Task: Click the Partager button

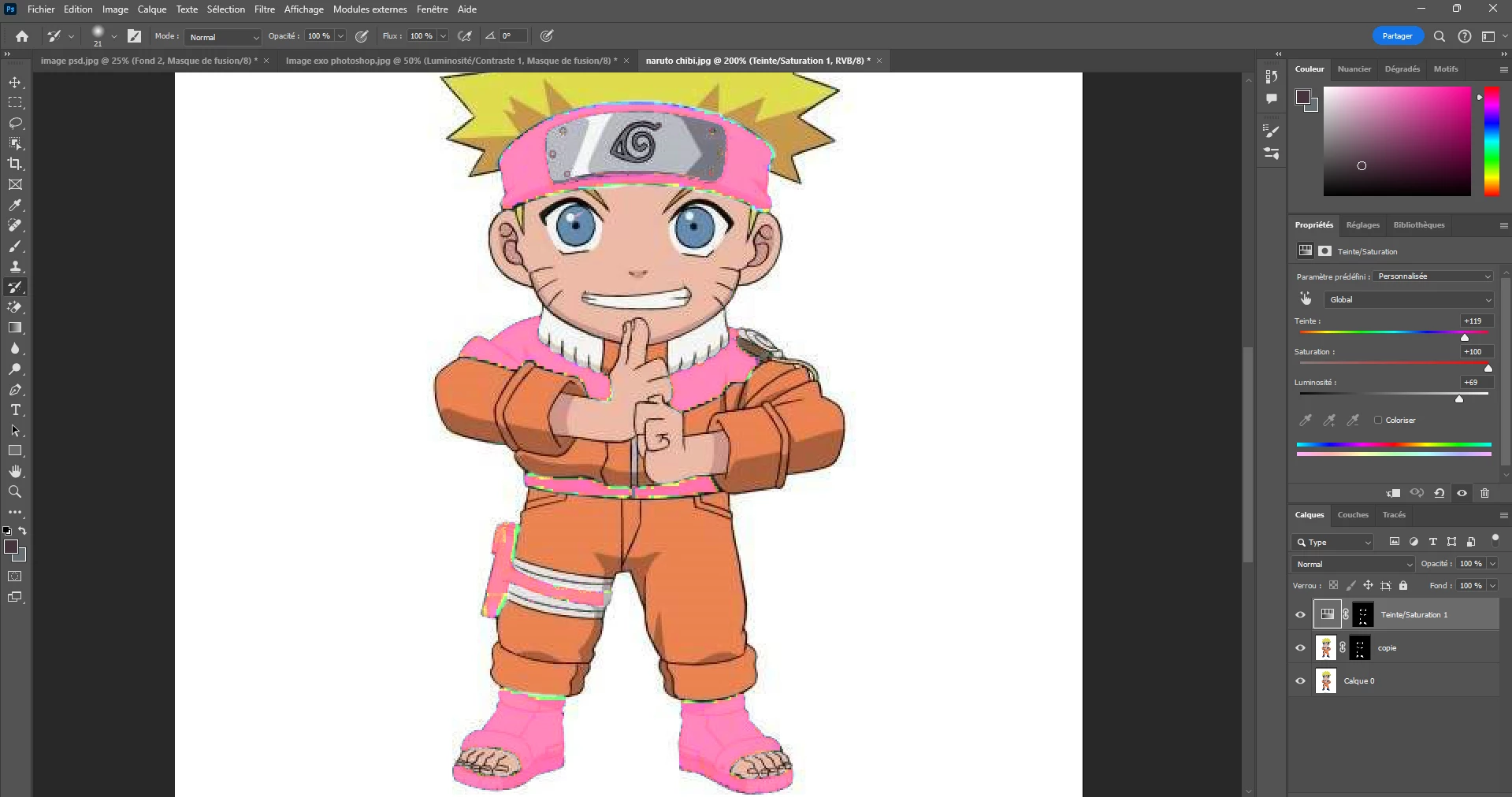Action: click(1398, 36)
